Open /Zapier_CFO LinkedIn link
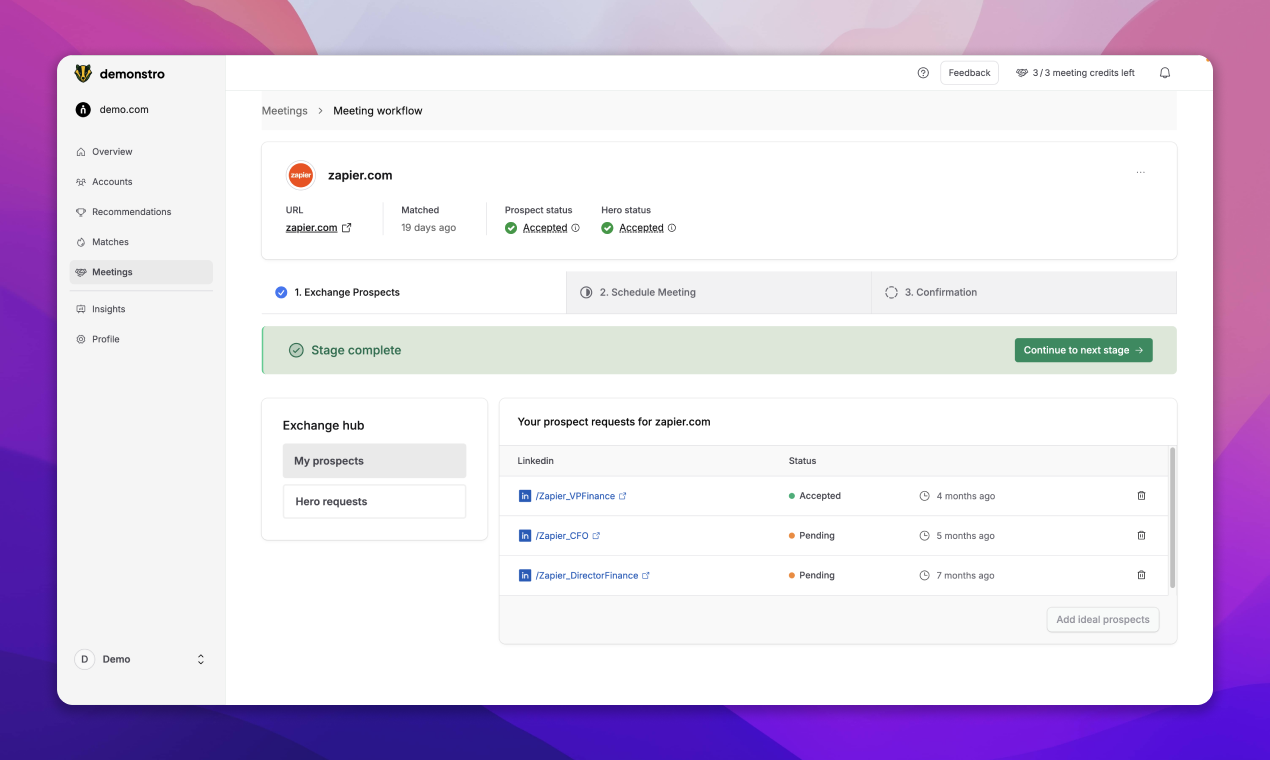This screenshot has height=760, width=1270. 568,536
